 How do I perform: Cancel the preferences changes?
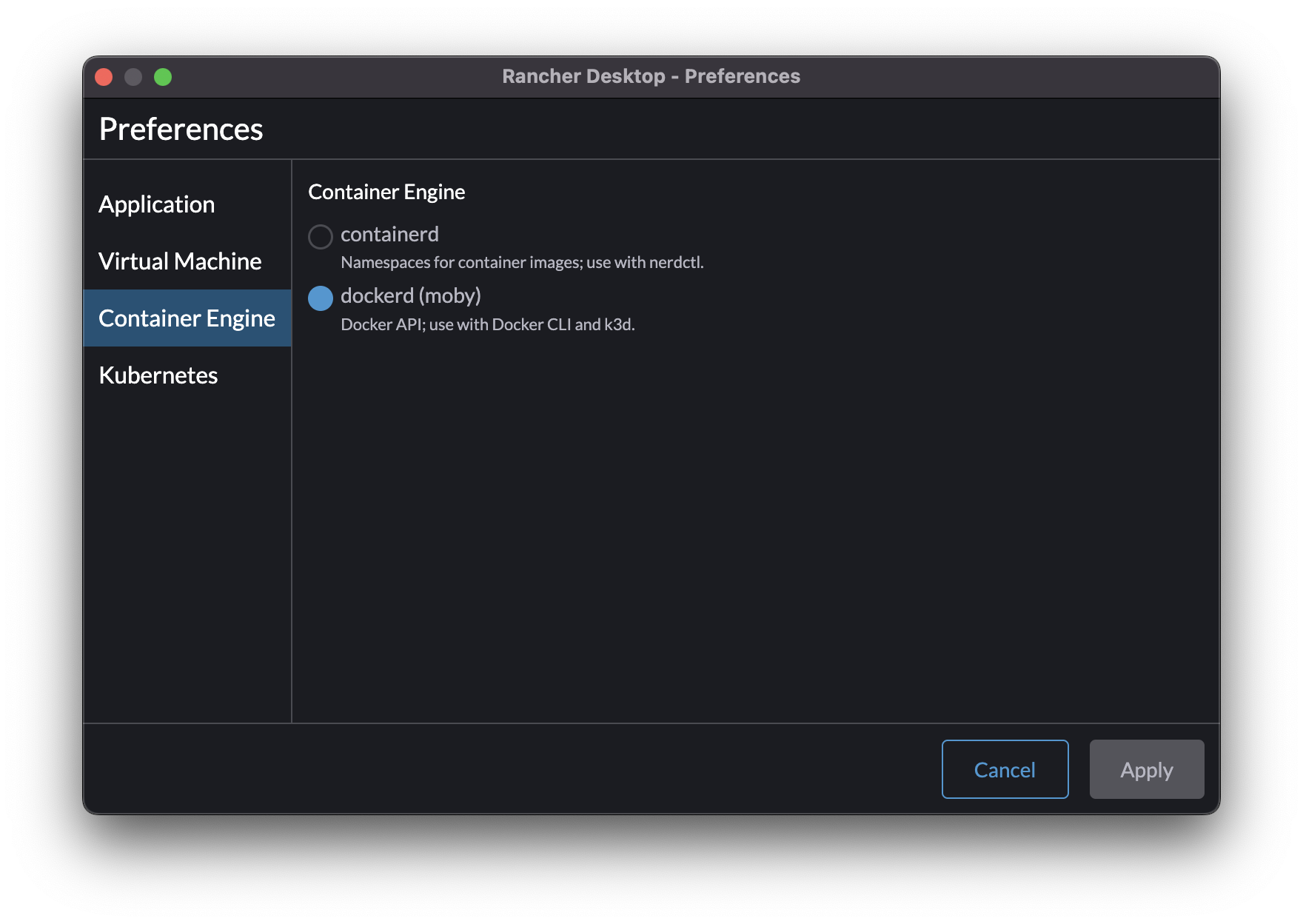coord(1004,769)
